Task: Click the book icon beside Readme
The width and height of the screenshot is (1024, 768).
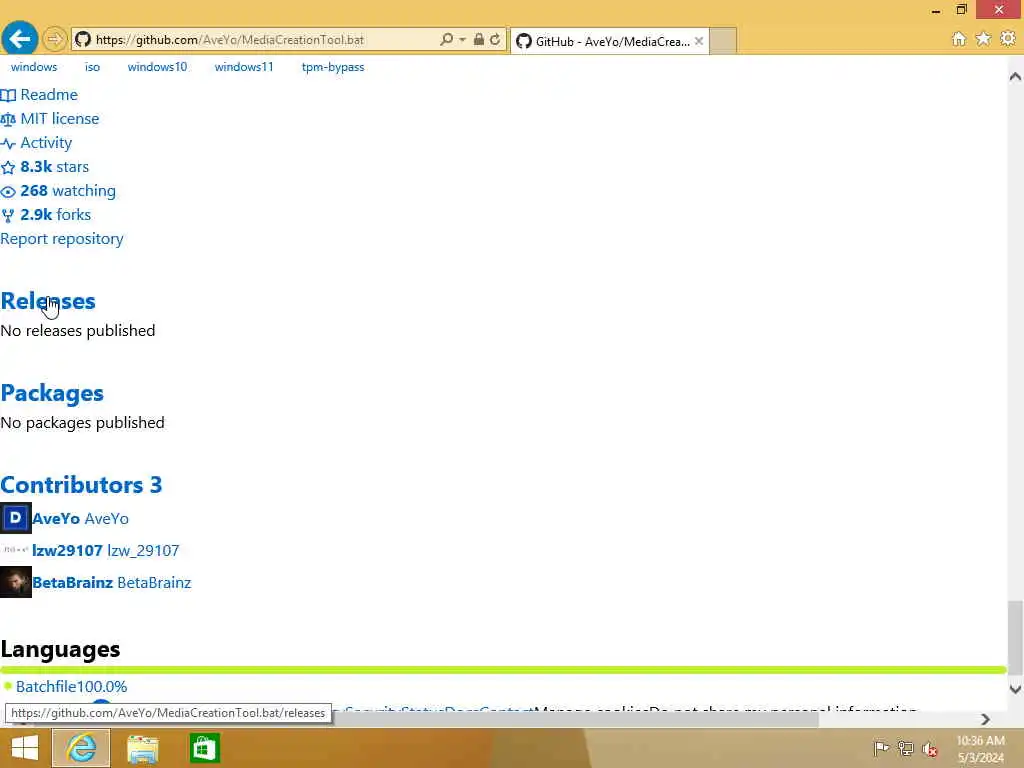Action: click(8, 95)
